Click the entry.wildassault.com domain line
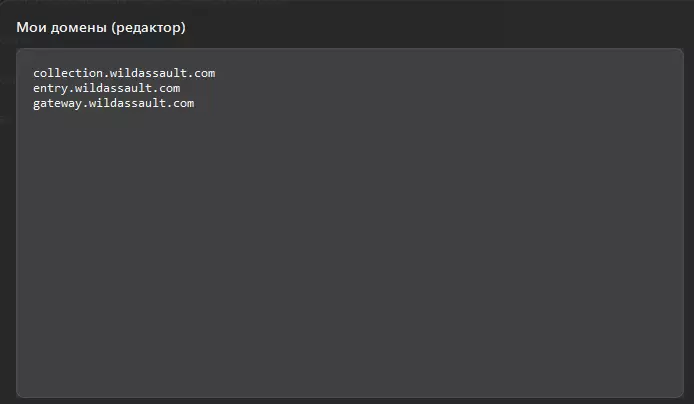 [x=106, y=88]
